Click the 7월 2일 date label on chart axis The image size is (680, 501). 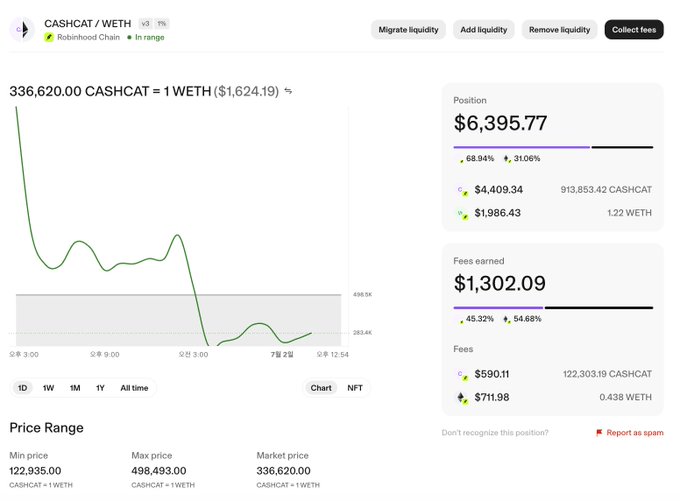coord(282,354)
